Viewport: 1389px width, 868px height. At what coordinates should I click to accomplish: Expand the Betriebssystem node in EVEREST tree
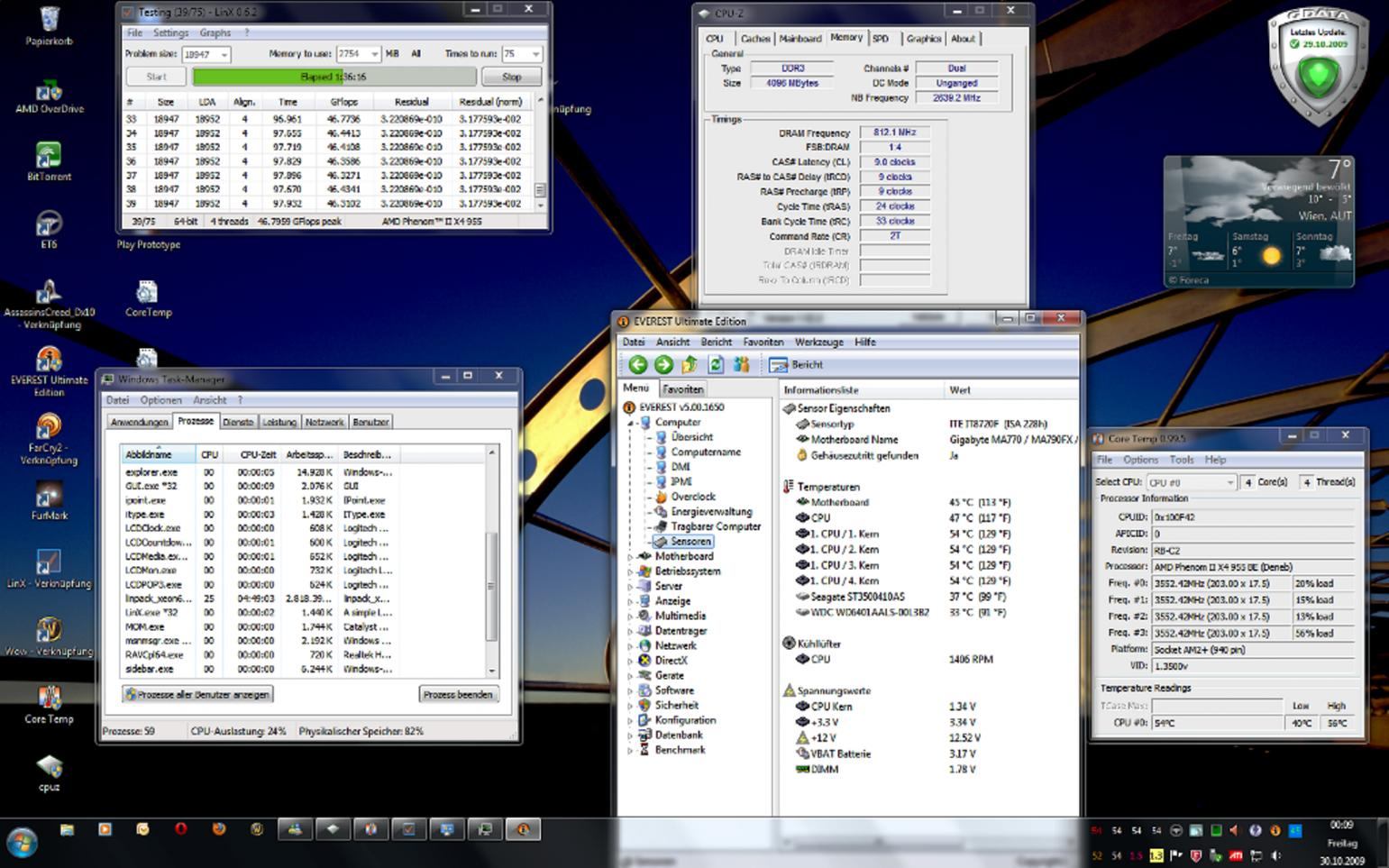630,571
